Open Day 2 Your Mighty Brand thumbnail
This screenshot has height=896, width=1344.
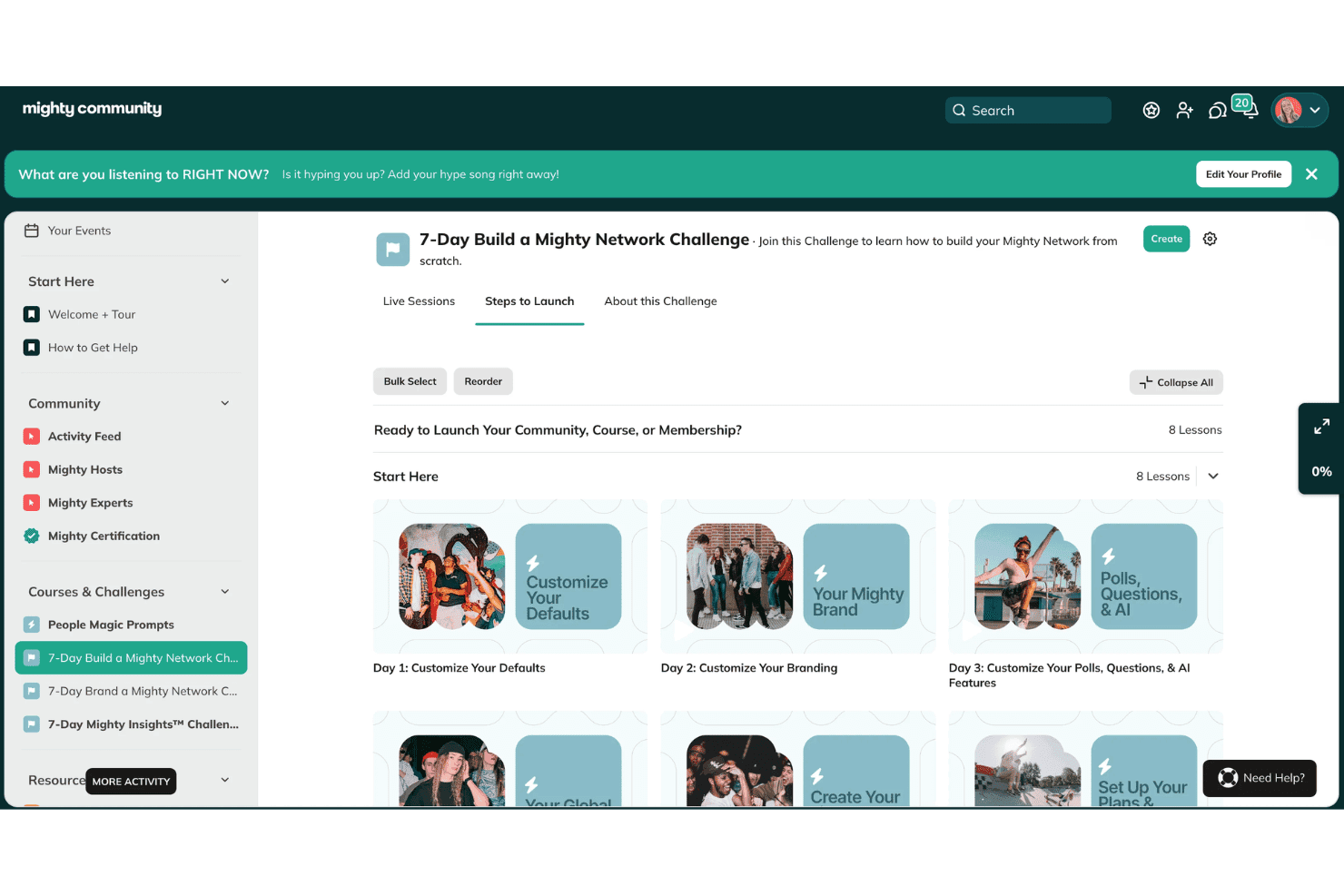[798, 576]
